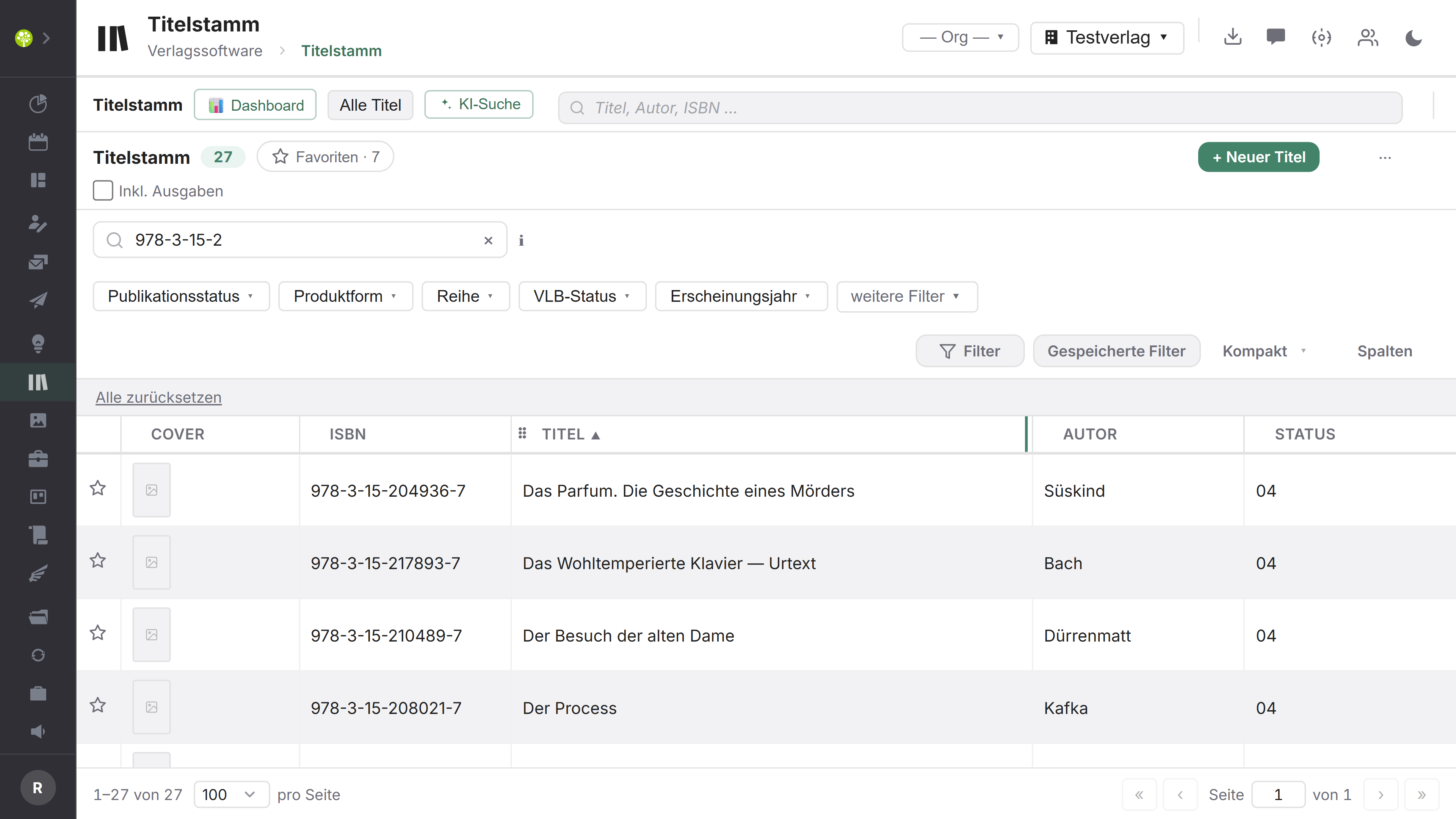Open the person-with-pencil author sidebar icon

[38, 224]
